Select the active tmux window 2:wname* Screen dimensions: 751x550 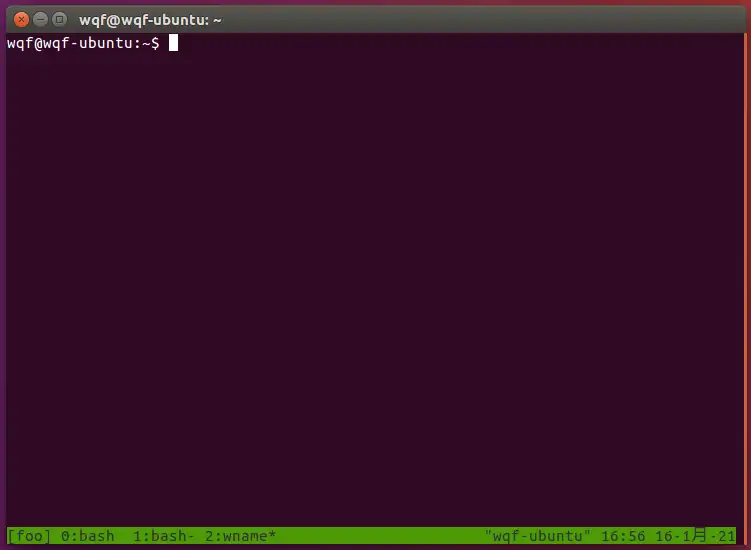click(x=238, y=536)
